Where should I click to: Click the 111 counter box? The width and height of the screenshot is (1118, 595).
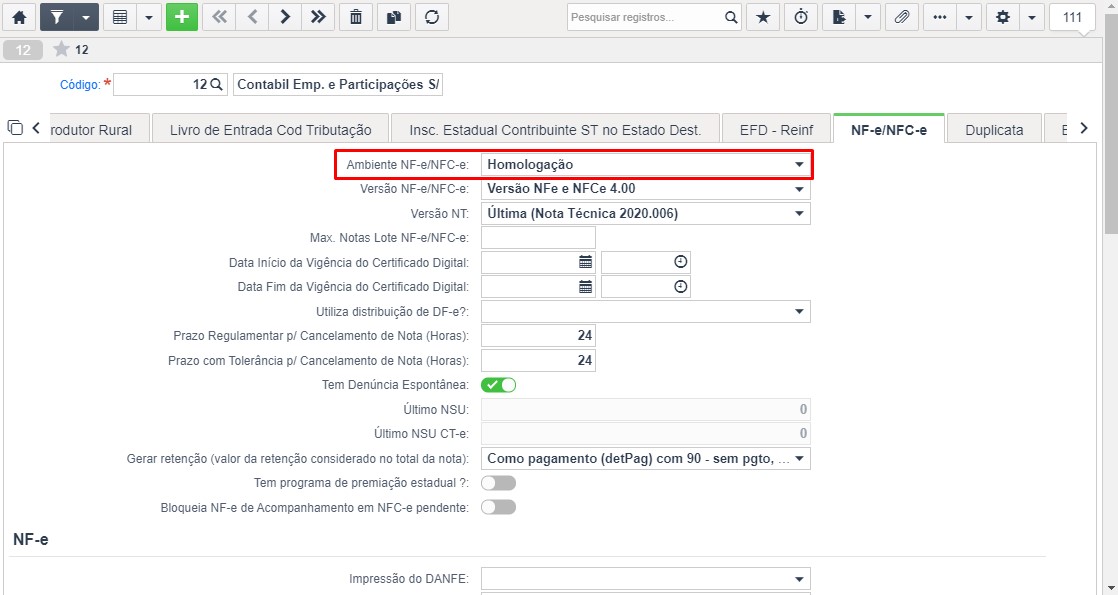[1072, 17]
